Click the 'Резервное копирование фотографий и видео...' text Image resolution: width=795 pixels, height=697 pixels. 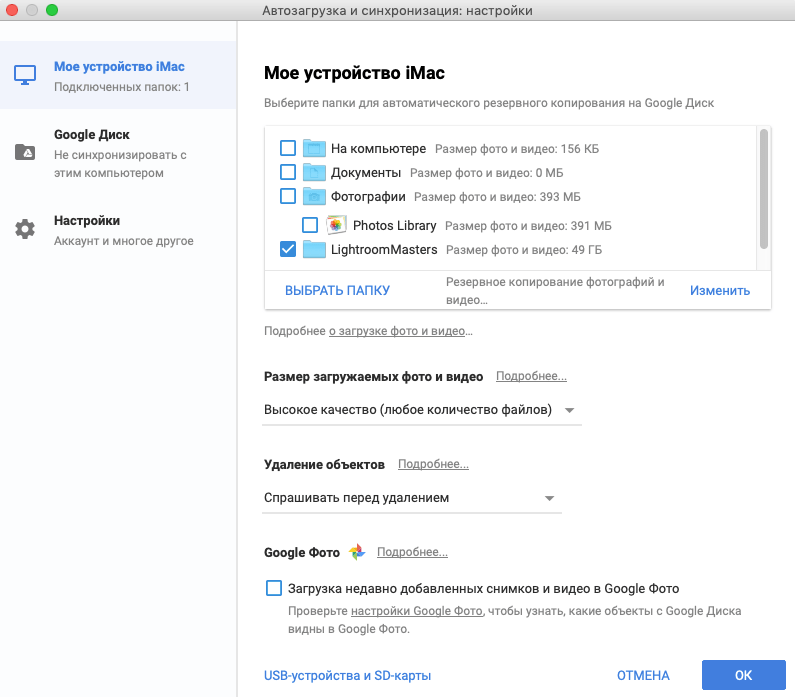(555, 290)
